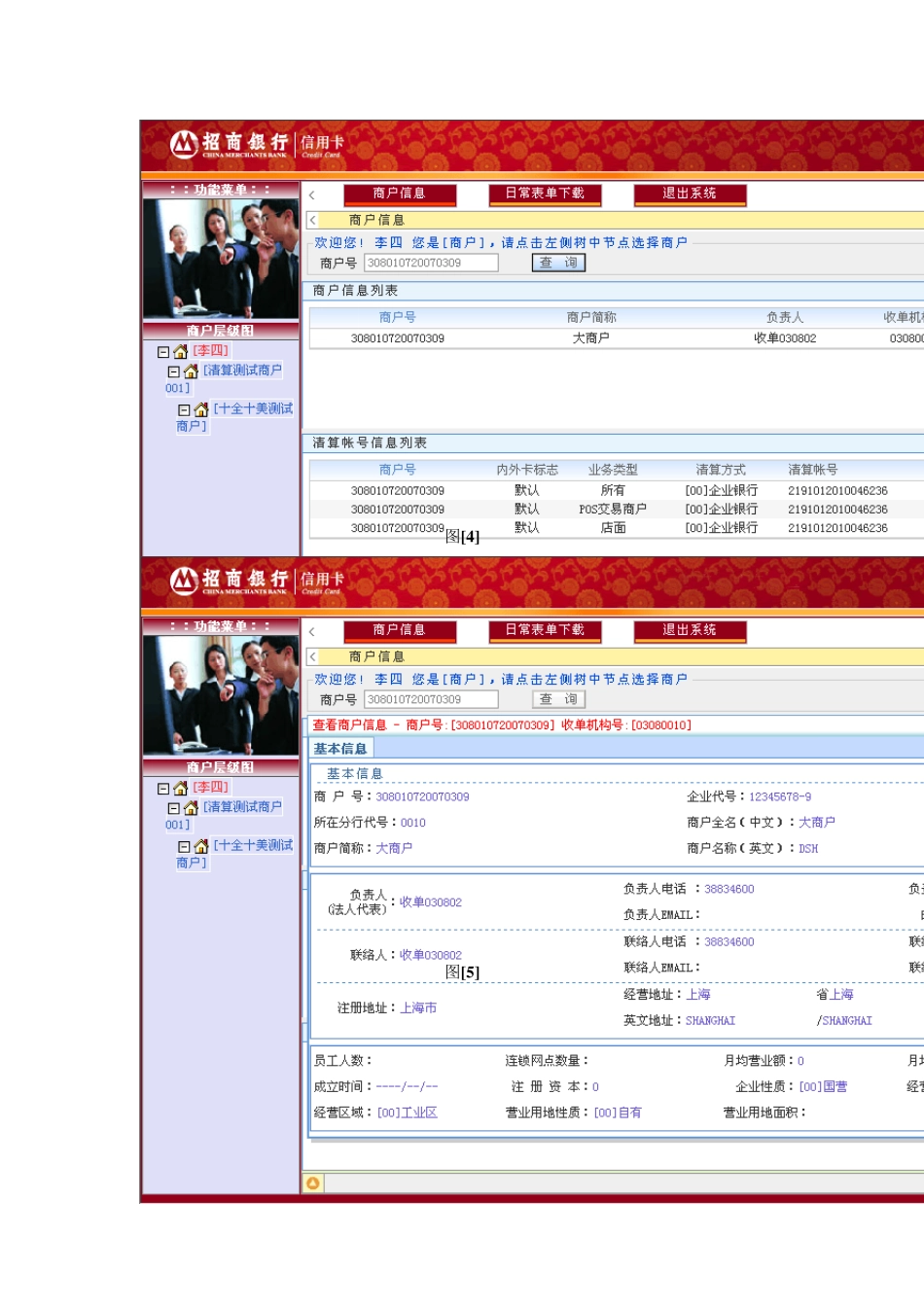This screenshot has width=924, height=1307.
Task: Click the 收单030802 cell in the 商户信息列表 table
Action: [785, 338]
